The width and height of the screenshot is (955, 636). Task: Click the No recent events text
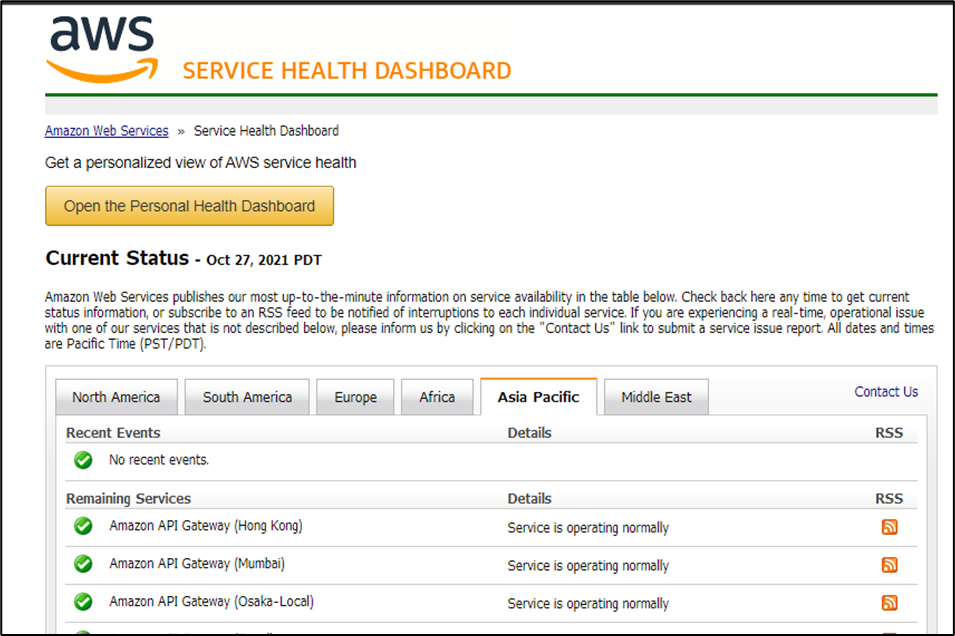point(159,460)
